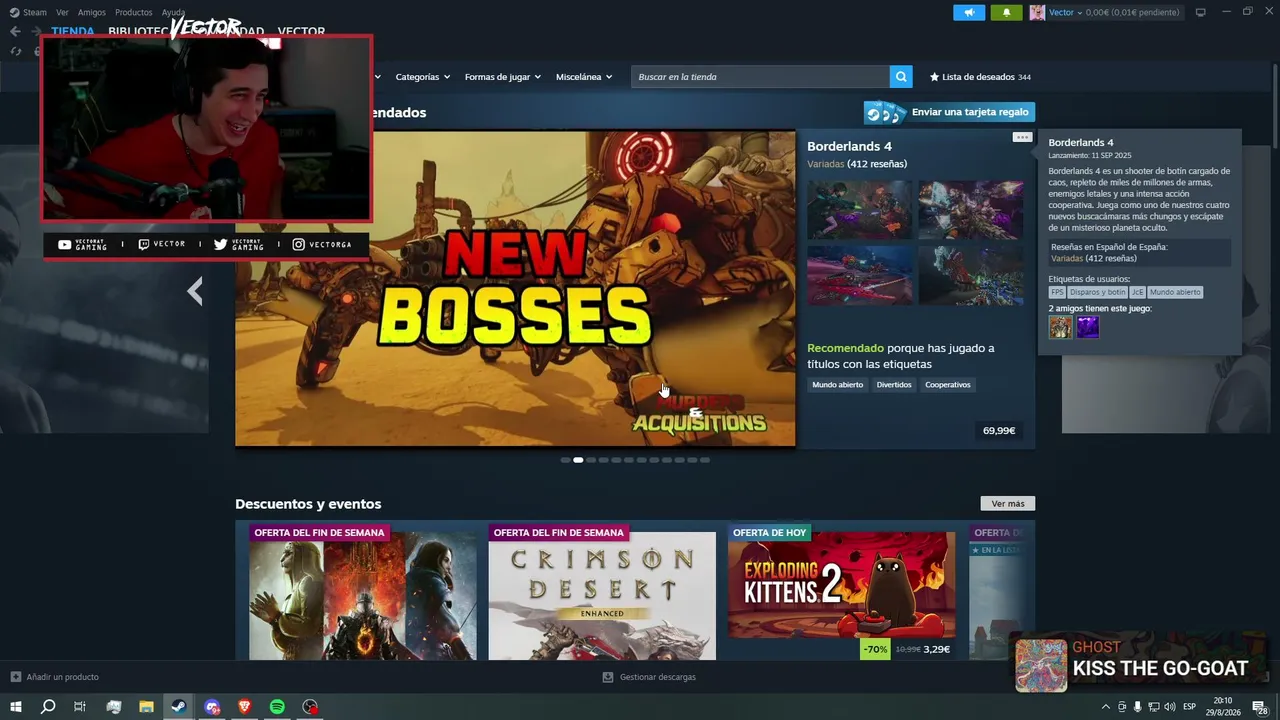This screenshot has height=720, width=1280.
Task: Show hidden system tray icons
Action: 1105,707
